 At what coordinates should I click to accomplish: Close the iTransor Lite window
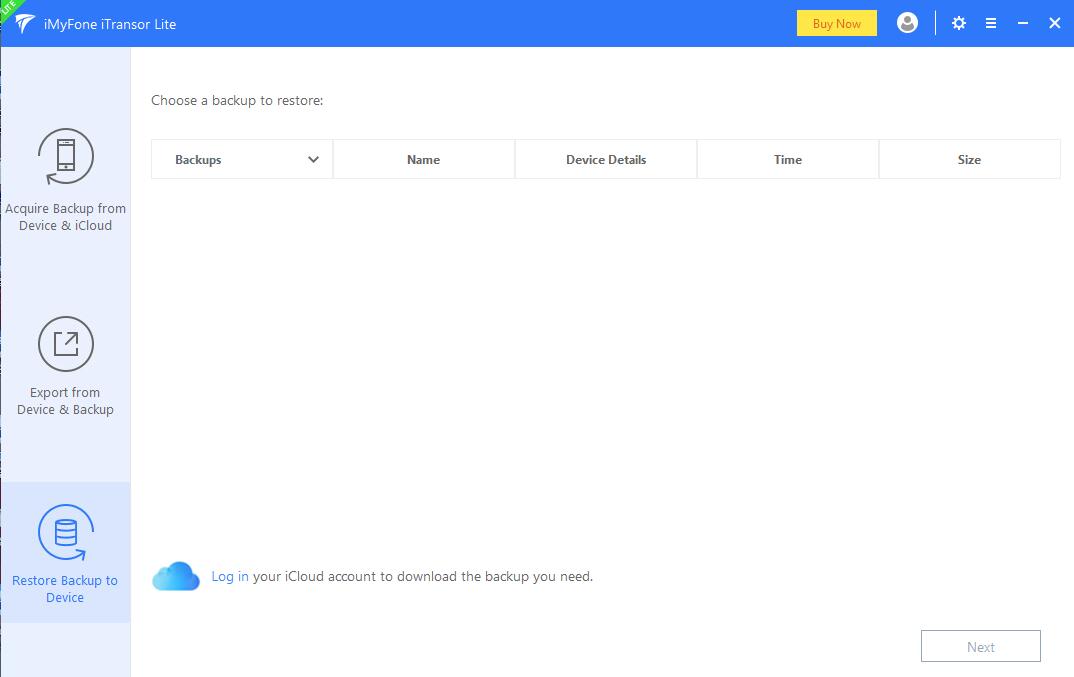1055,23
